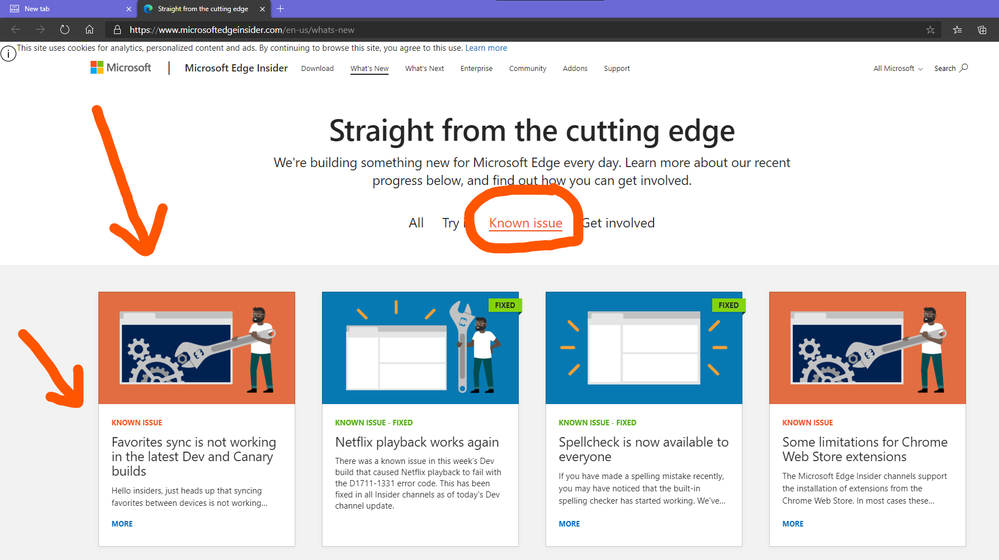Switch to the 'New tab' browser tab

click(x=67, y=9)
